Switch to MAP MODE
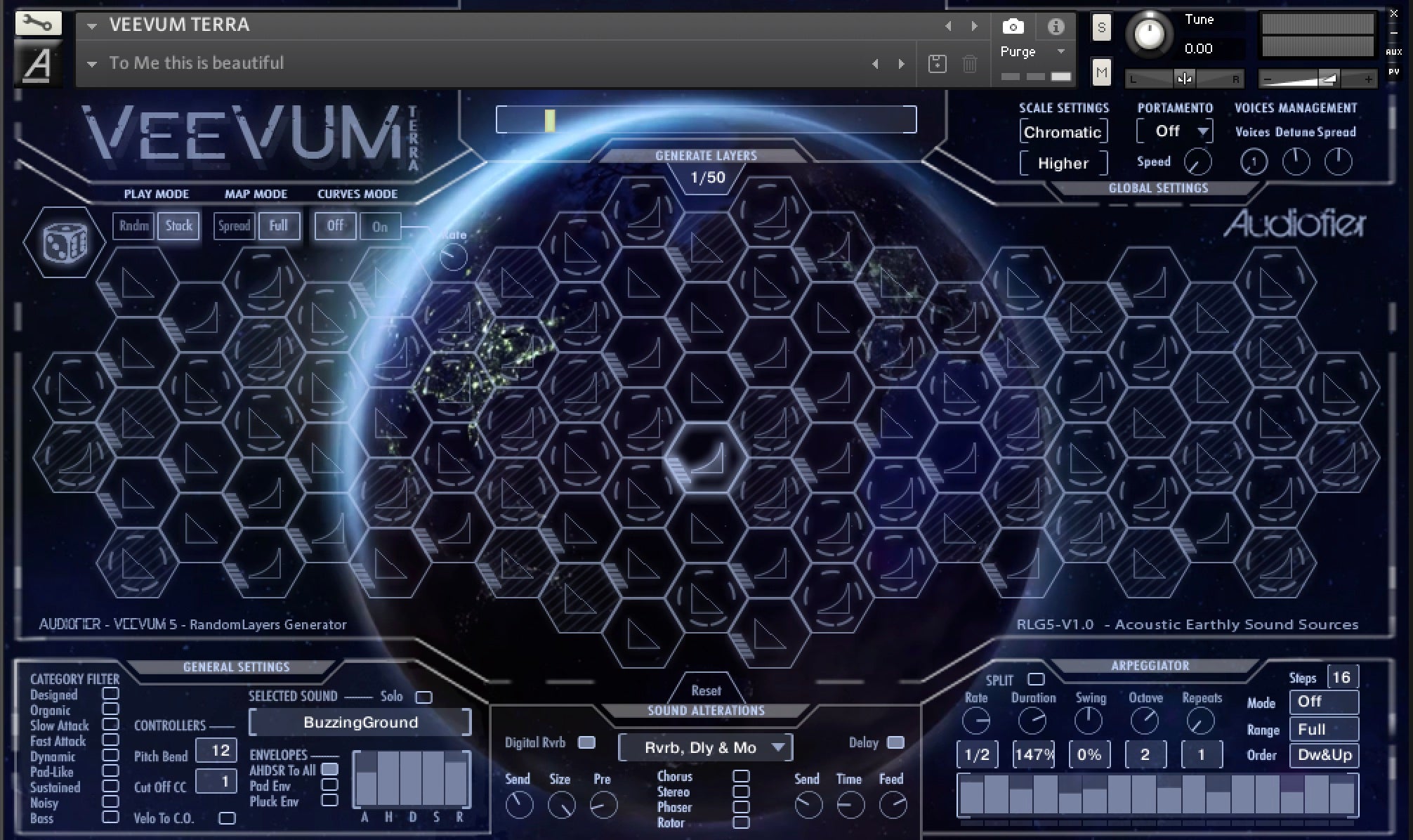The height and width of the screenshot is (840, 1413). 256,194
